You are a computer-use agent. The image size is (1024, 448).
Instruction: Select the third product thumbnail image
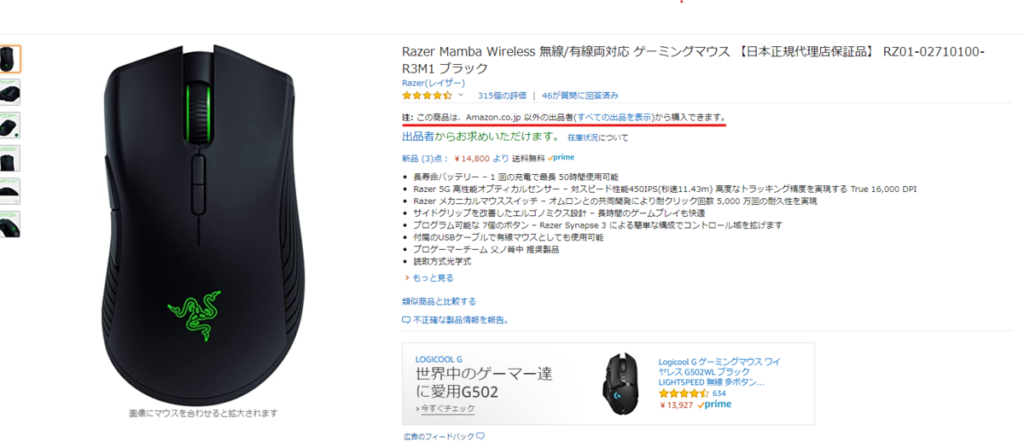pos(10,125)
